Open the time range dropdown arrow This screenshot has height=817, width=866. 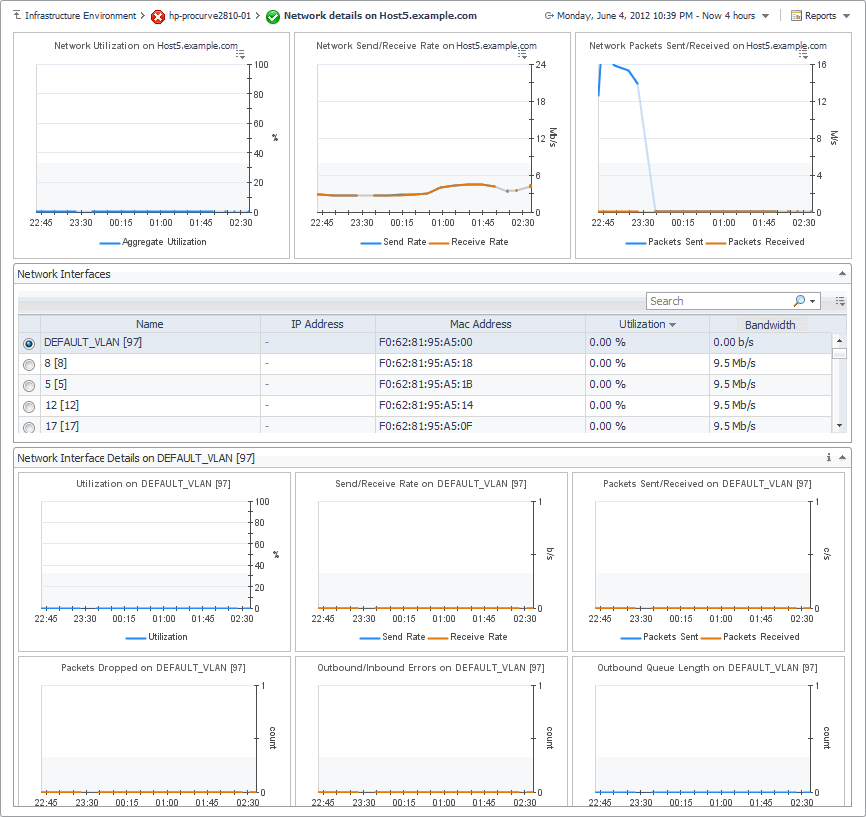coord(765,16)
